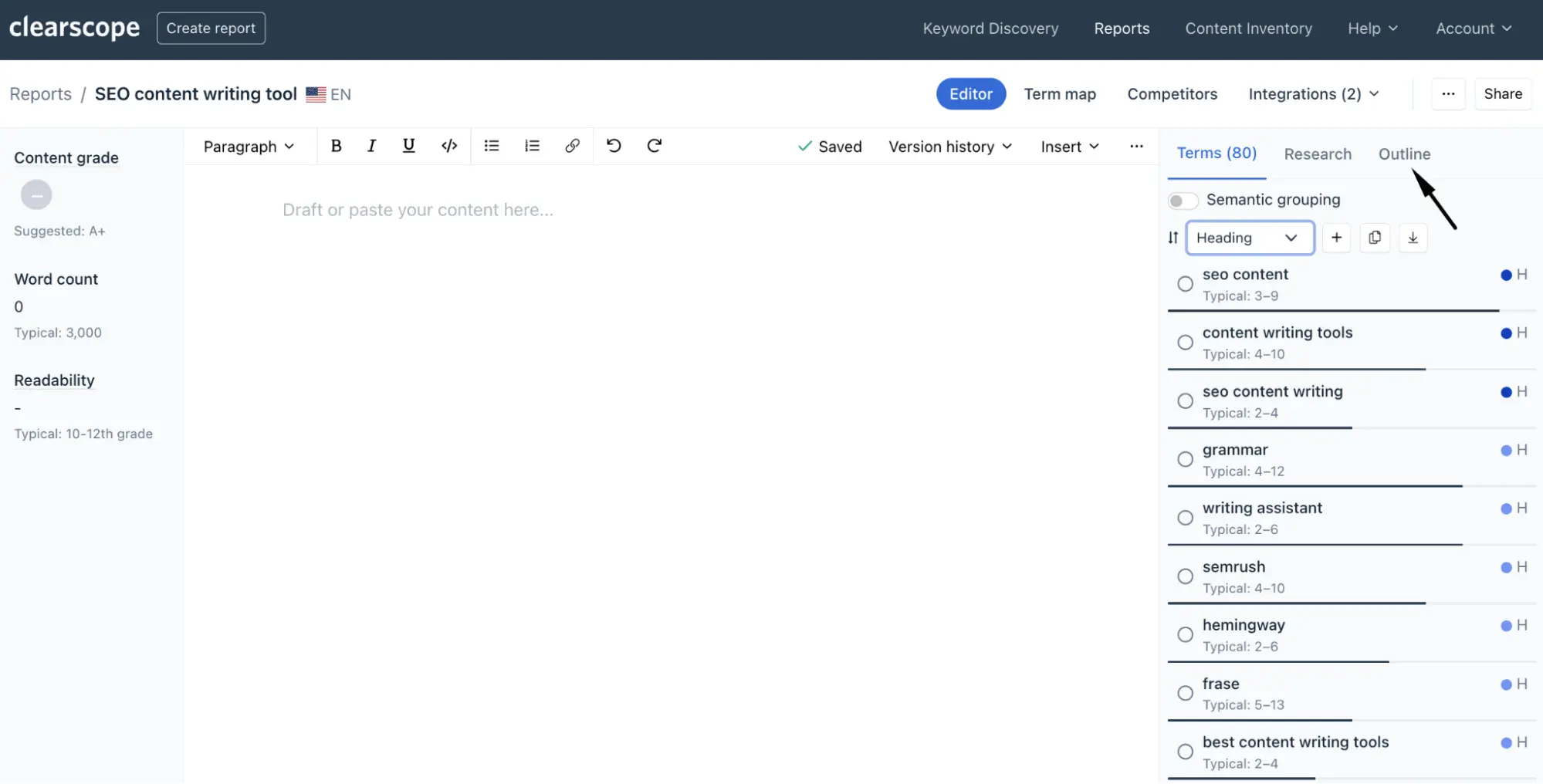Expand the Integrations (2) menu
The width and height of the screenshot is (1543, 784).
click(1314, 94)
